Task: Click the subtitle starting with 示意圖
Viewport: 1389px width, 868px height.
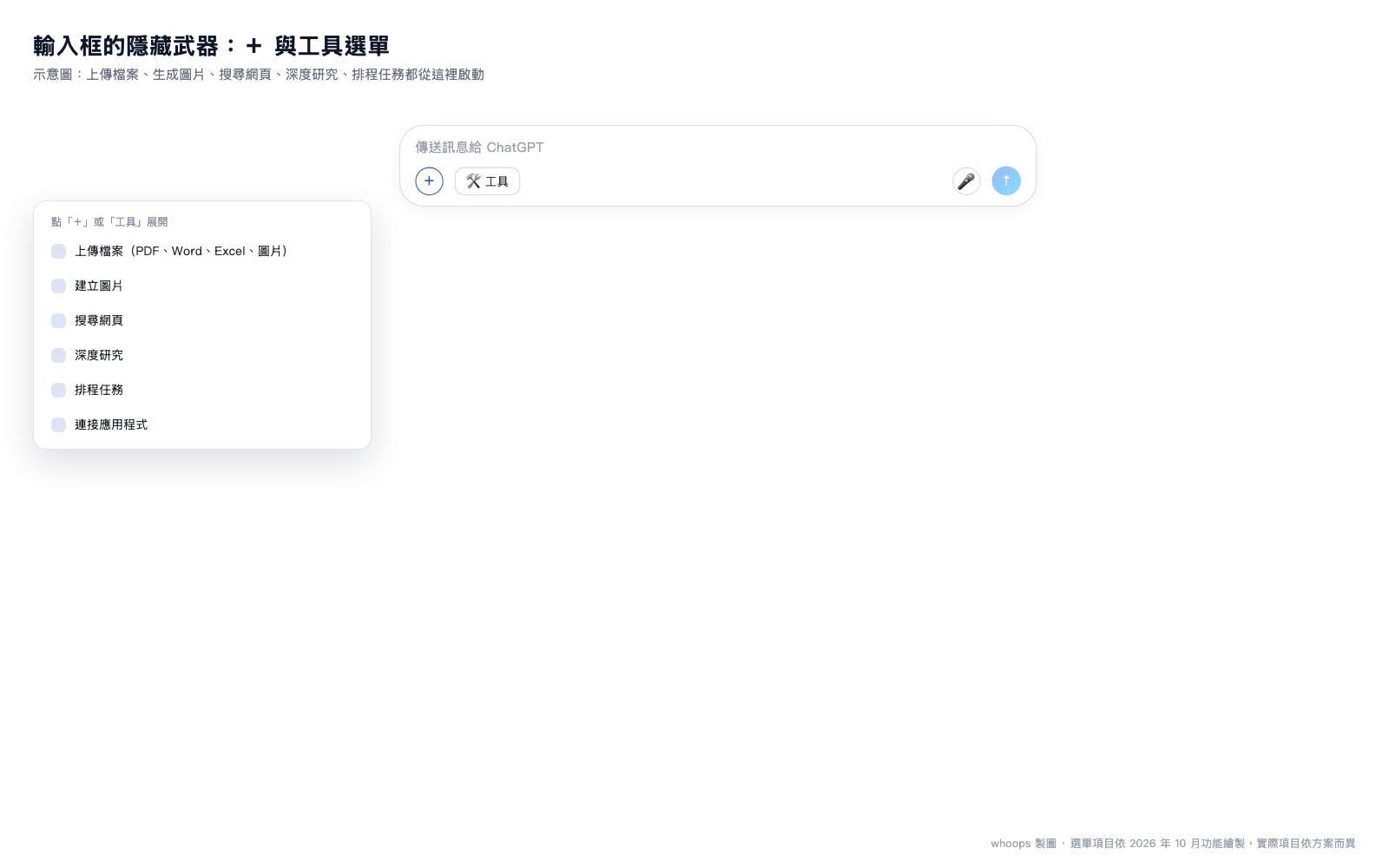Action: click(259, 75)
